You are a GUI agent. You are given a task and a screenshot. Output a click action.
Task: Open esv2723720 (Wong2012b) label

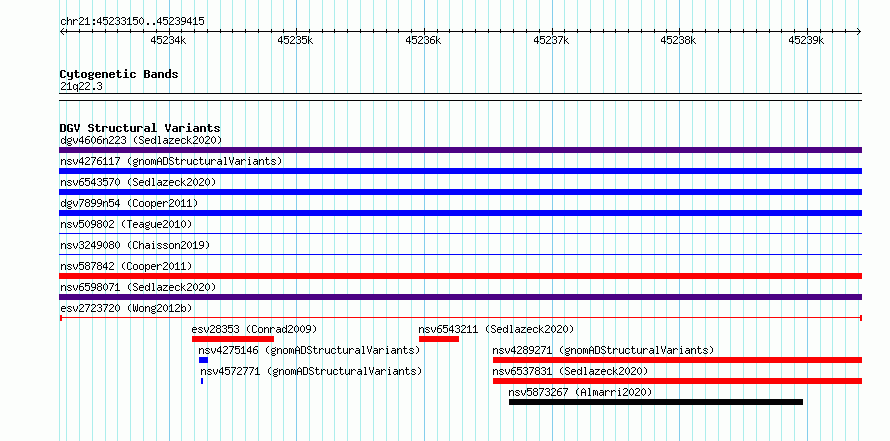127,308
